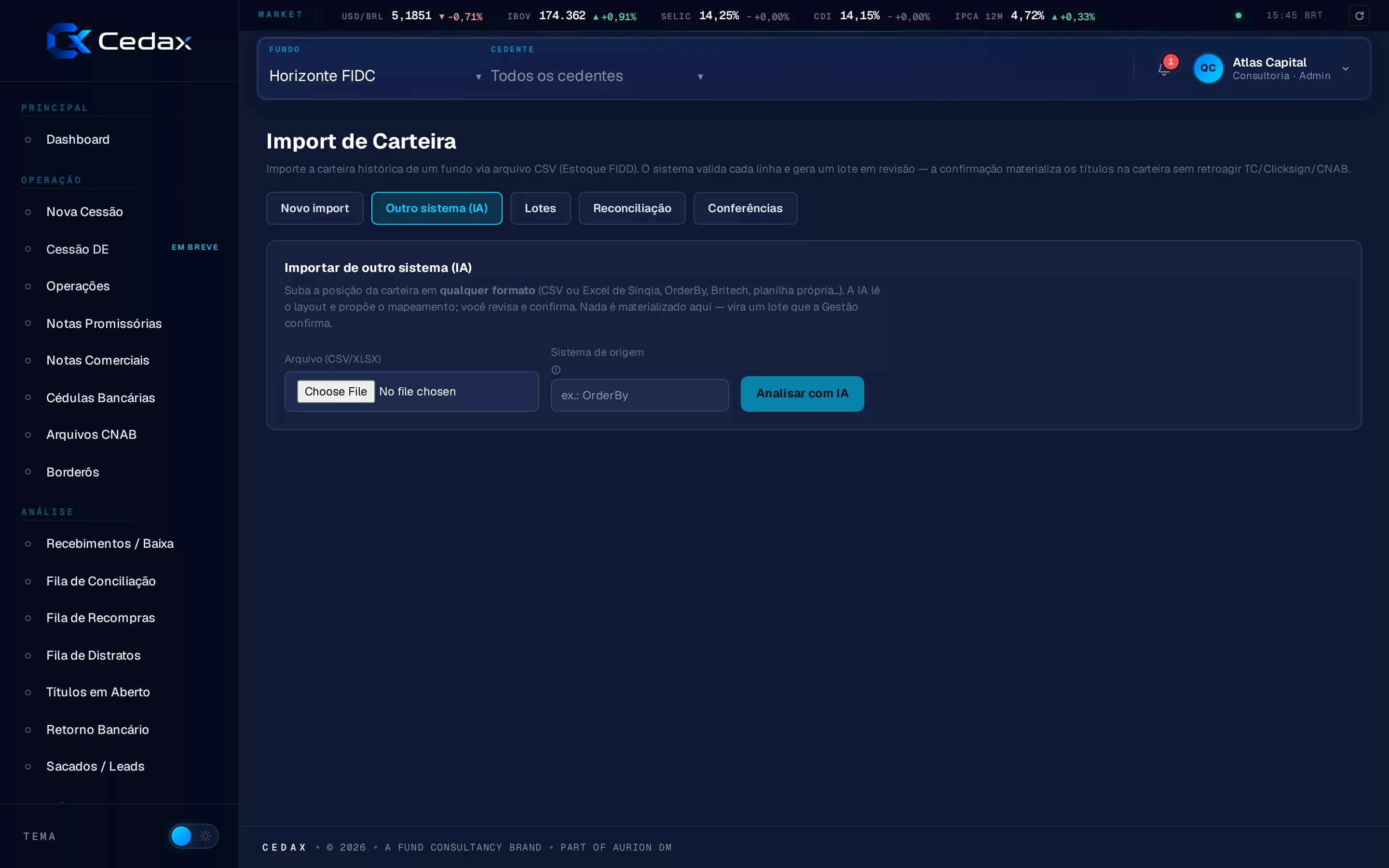
Task: Switch to the Reconciliação tab
Action: coord(632,208)
